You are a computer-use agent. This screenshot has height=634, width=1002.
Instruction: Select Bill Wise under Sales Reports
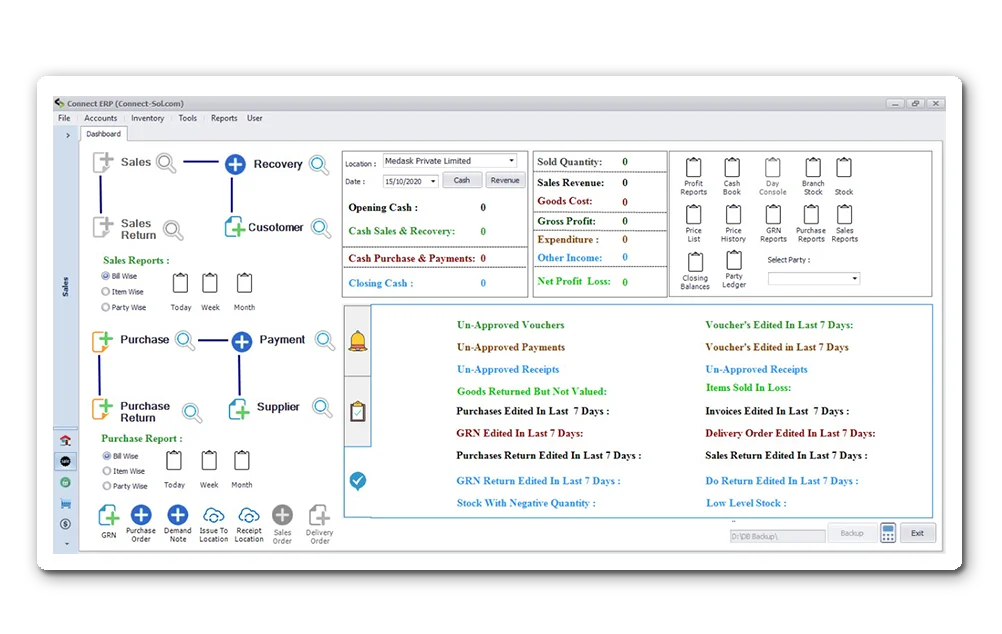105,276
